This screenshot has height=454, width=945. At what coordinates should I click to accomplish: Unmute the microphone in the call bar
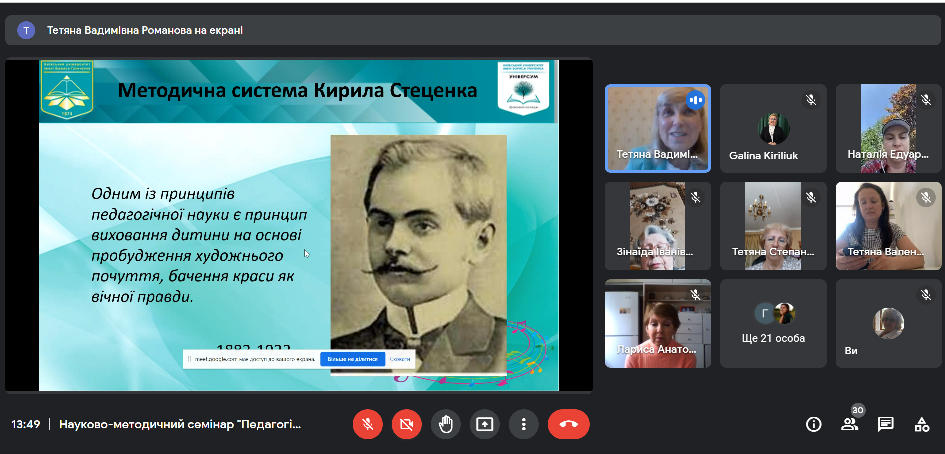tap(367, 424)
